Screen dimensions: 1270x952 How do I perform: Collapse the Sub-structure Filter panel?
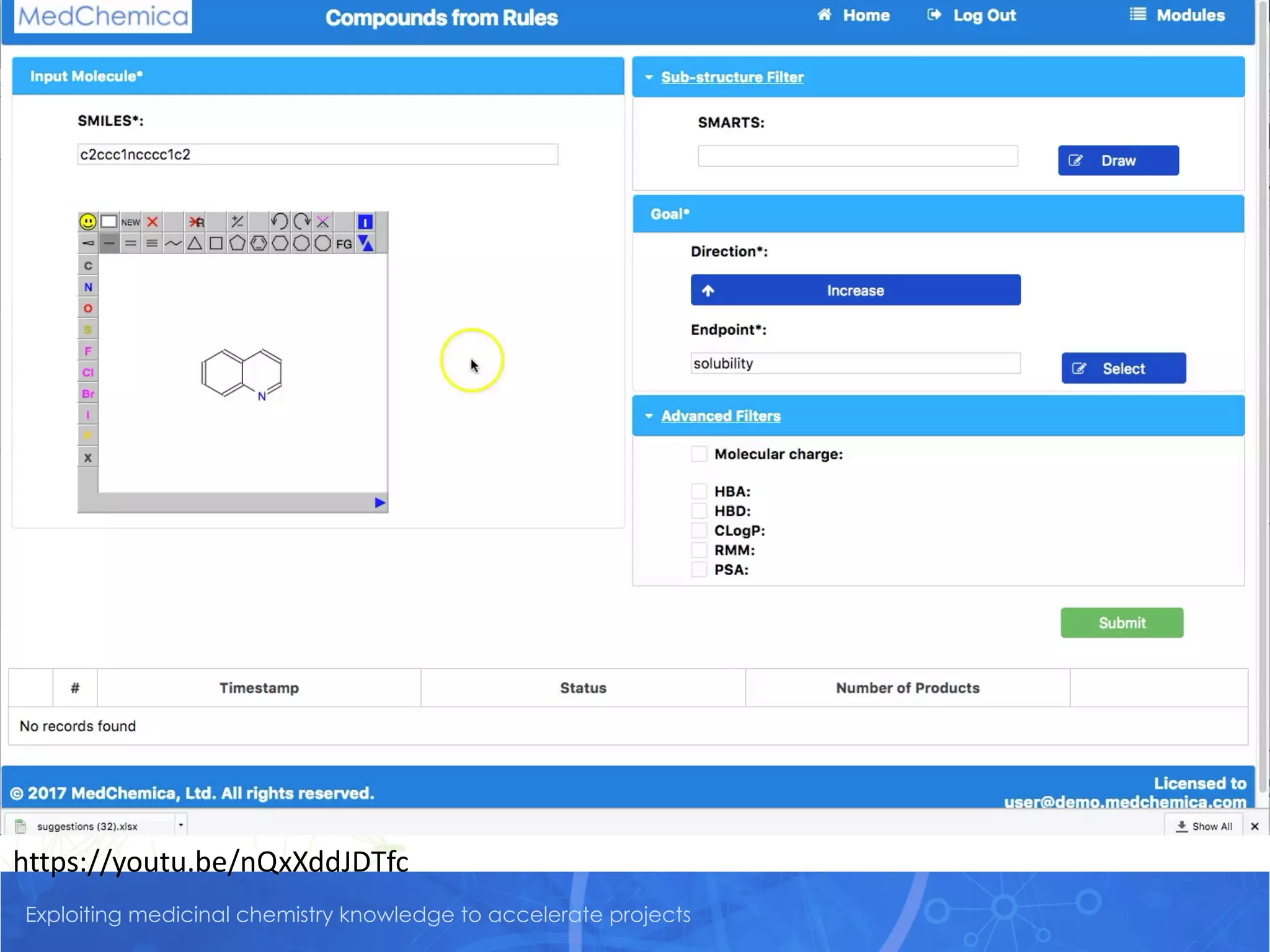click(x=732, y=77)
